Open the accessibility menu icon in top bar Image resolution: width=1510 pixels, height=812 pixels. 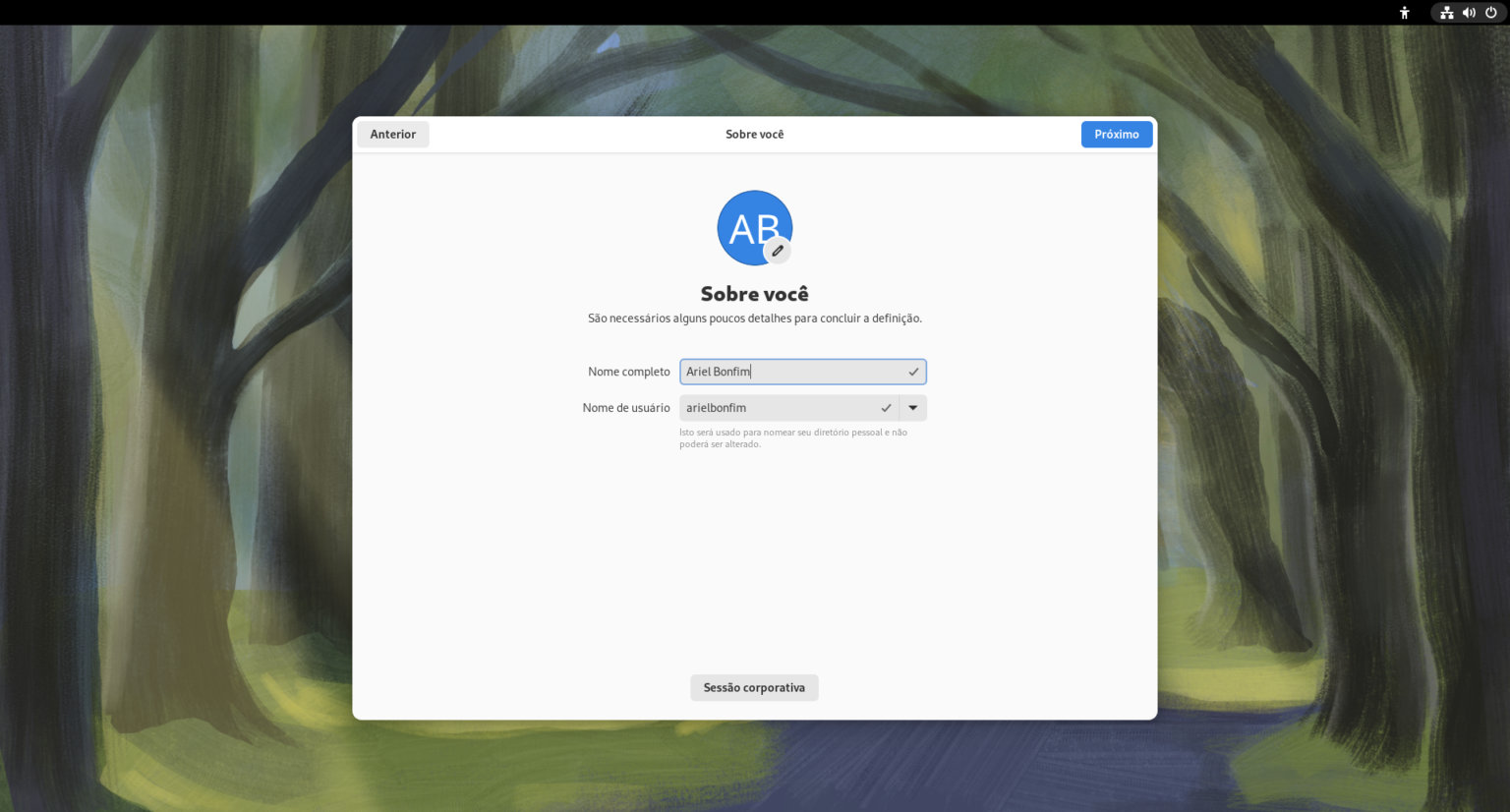pyautogui.click(x=1405, y=13)
